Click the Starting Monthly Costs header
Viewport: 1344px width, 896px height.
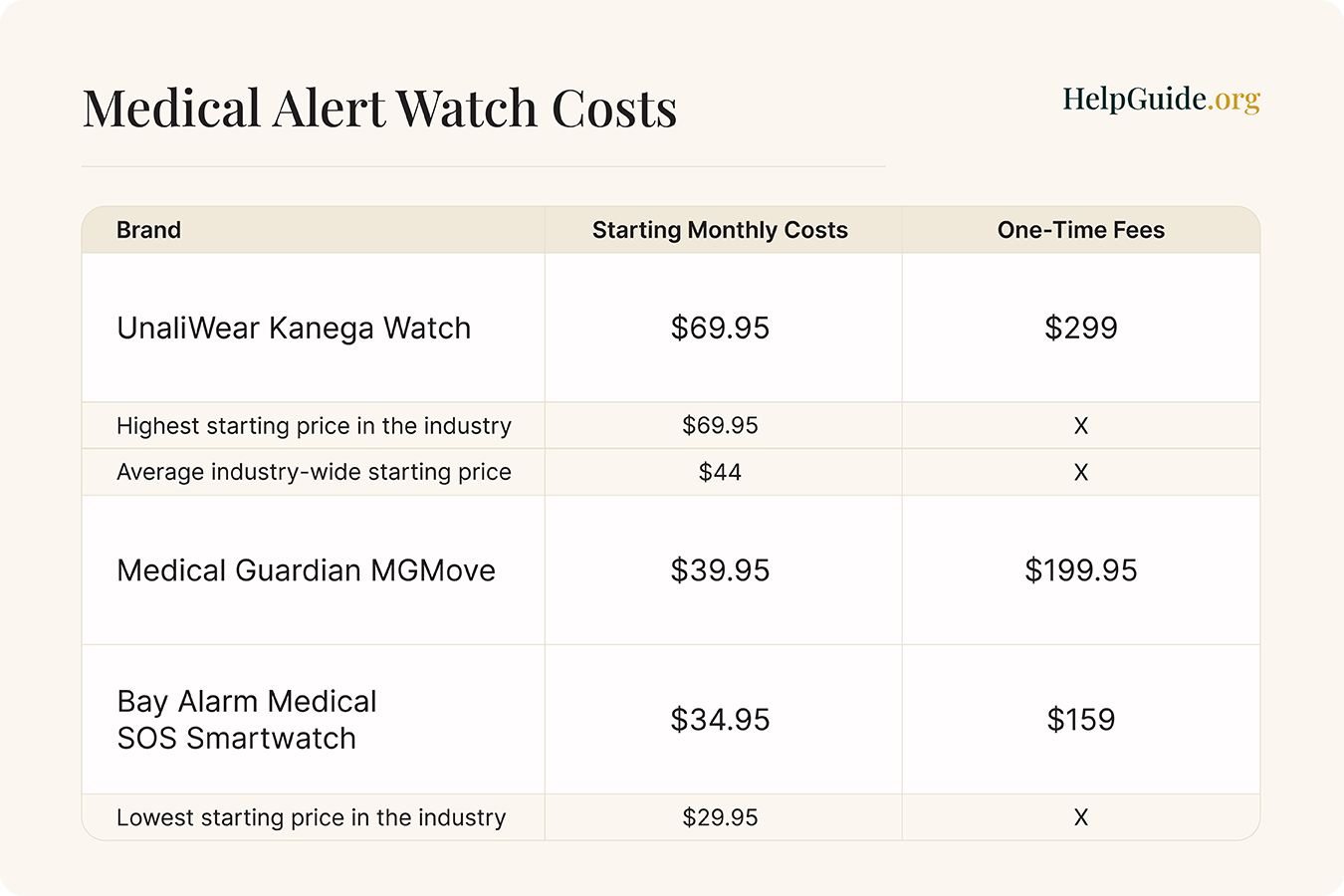(x=720, y=230)
